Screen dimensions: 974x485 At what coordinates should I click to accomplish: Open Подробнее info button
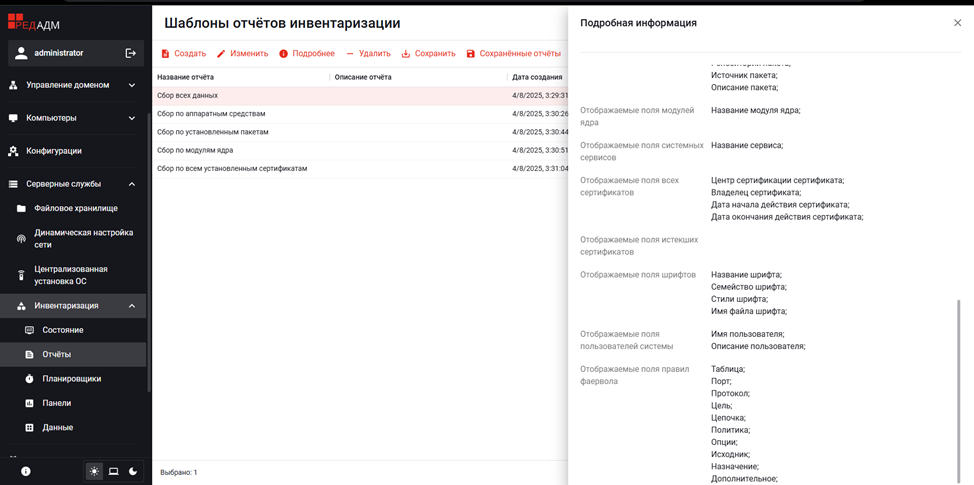[x=307, y=53]
